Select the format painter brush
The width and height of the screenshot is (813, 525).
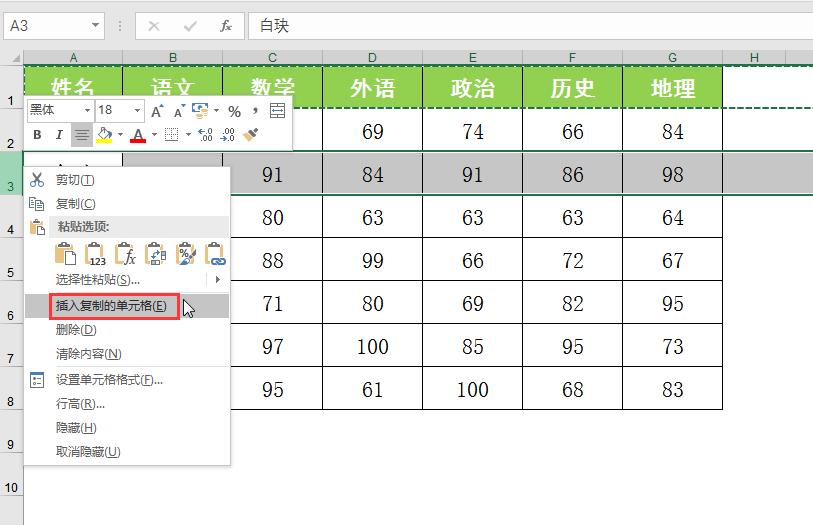click(x=251, y=135)
